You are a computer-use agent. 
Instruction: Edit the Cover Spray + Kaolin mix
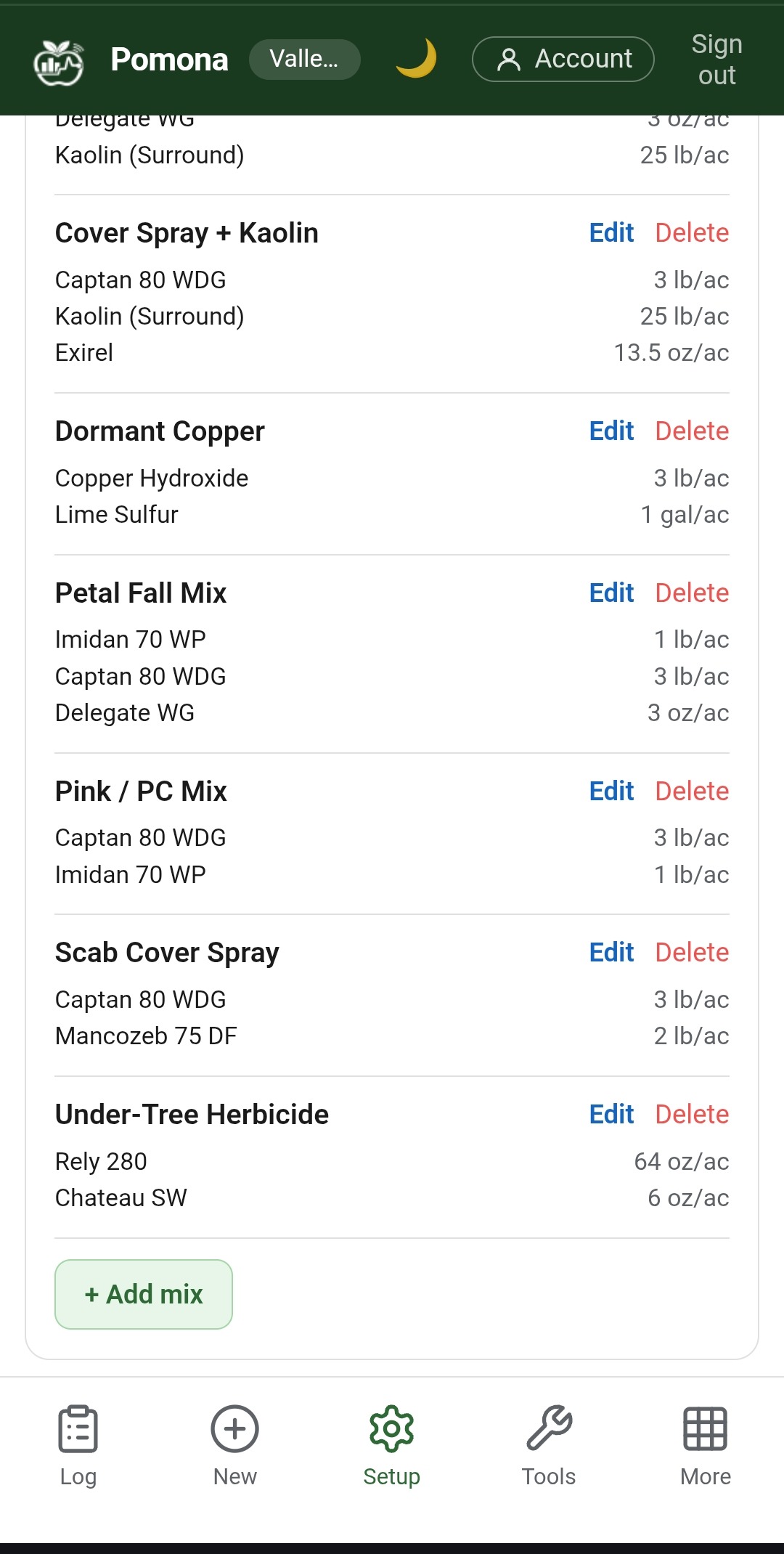[x=611, y=233]
